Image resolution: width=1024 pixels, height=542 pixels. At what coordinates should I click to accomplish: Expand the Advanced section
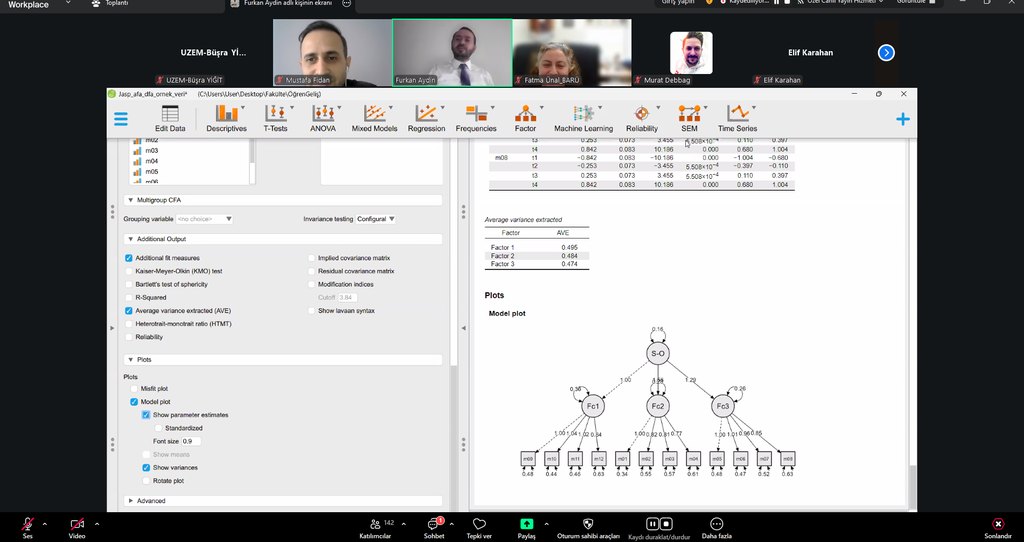(150, 501)
